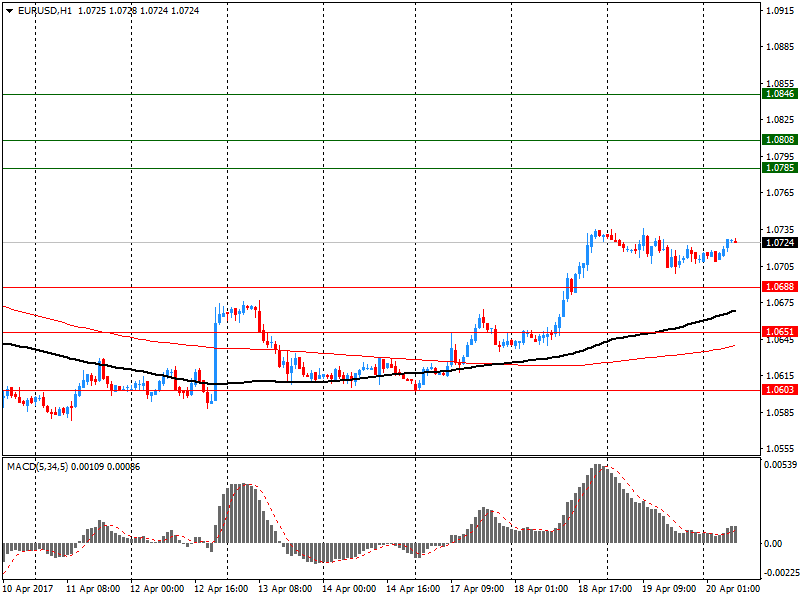Click the 19 Apr 09:00 time axis label
Viewport: 800px width, 600px height.
tap(669, 589)
